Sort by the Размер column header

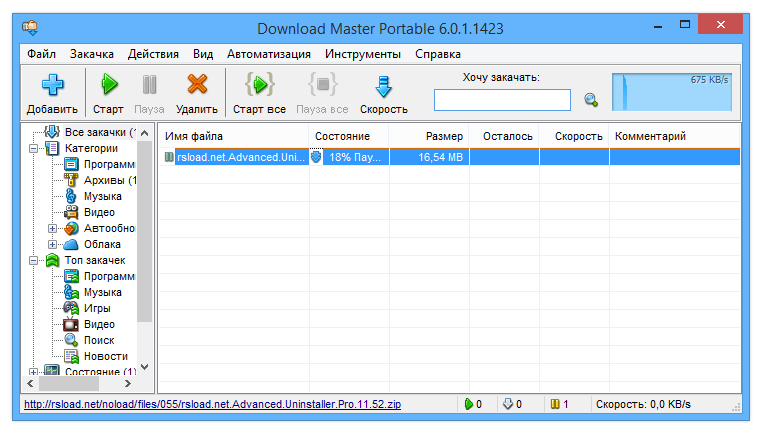[x=429, y=136]
